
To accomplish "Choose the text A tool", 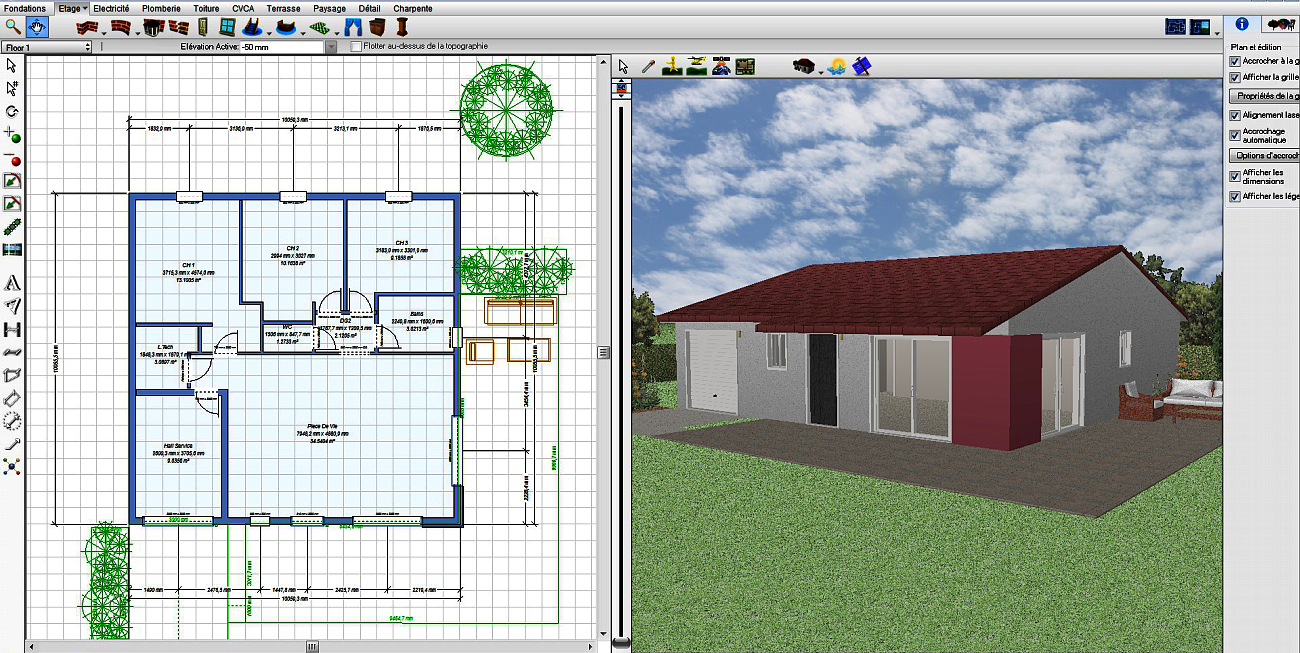I will (x=12, y=283).
